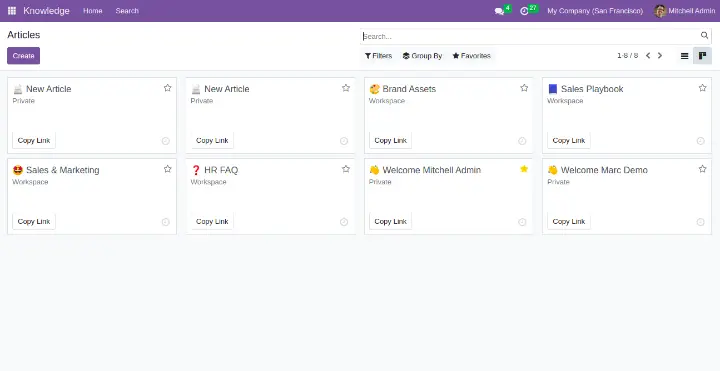Go to next page arrow

660,56
